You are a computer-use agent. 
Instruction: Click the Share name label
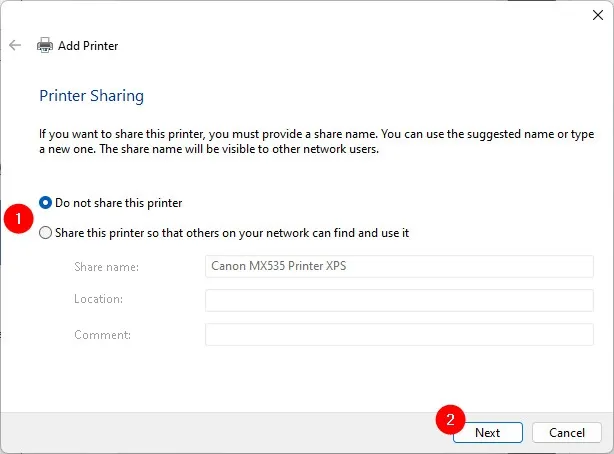coord(106,267)
